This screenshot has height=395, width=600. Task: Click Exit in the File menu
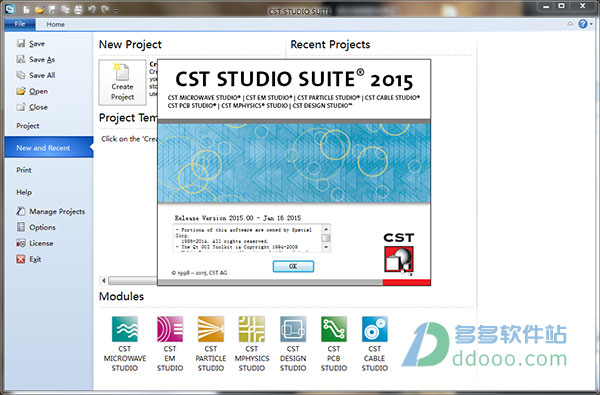[x=29, y=260]
